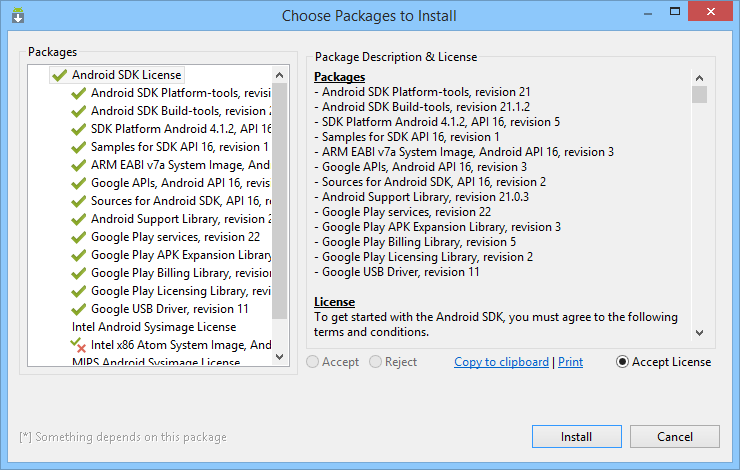Click checkmark icon next to Android SDK Build-tools
The width and height of the screenshot is (740, 470).
78,111
